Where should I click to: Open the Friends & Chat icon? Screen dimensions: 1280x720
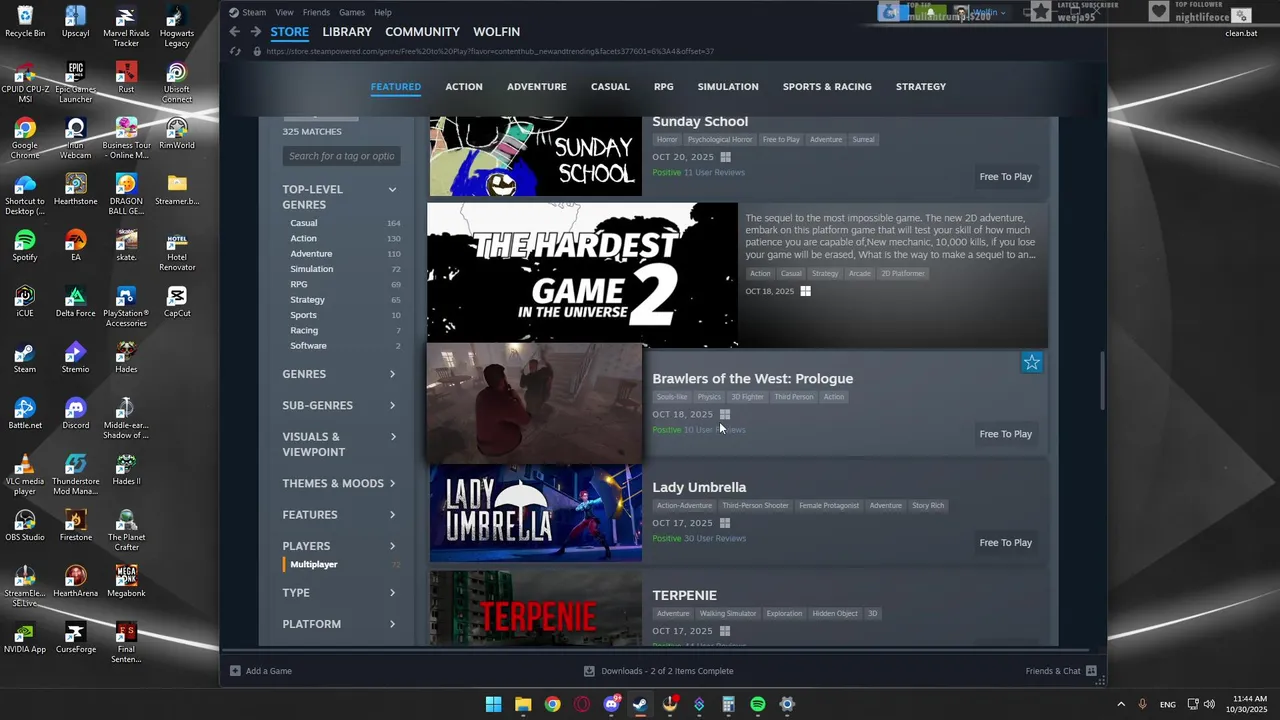click(x=1091, y=671)
